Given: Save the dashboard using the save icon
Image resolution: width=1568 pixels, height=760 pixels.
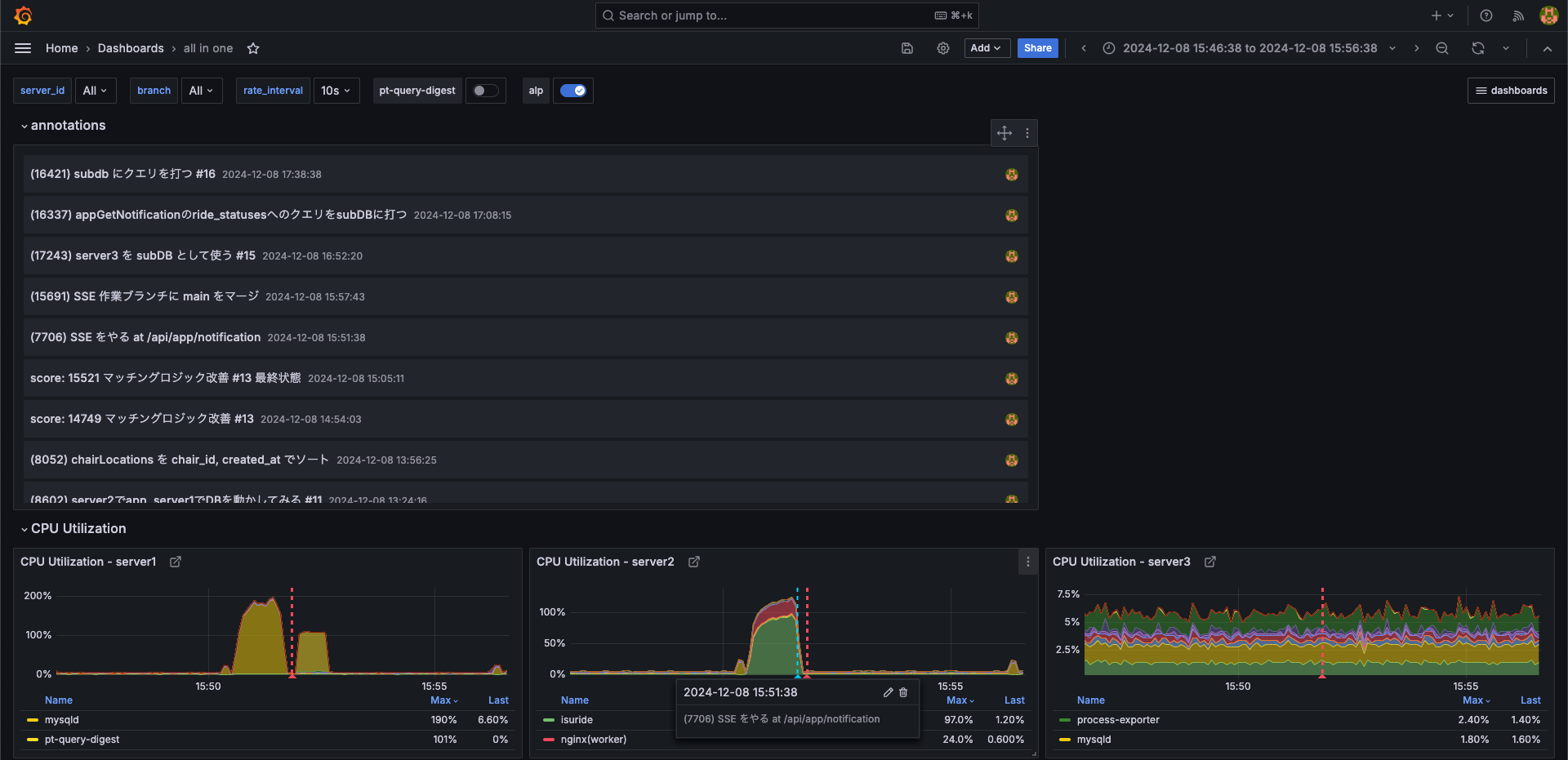Looking at the screenshot, I should [x=906, y=48].
